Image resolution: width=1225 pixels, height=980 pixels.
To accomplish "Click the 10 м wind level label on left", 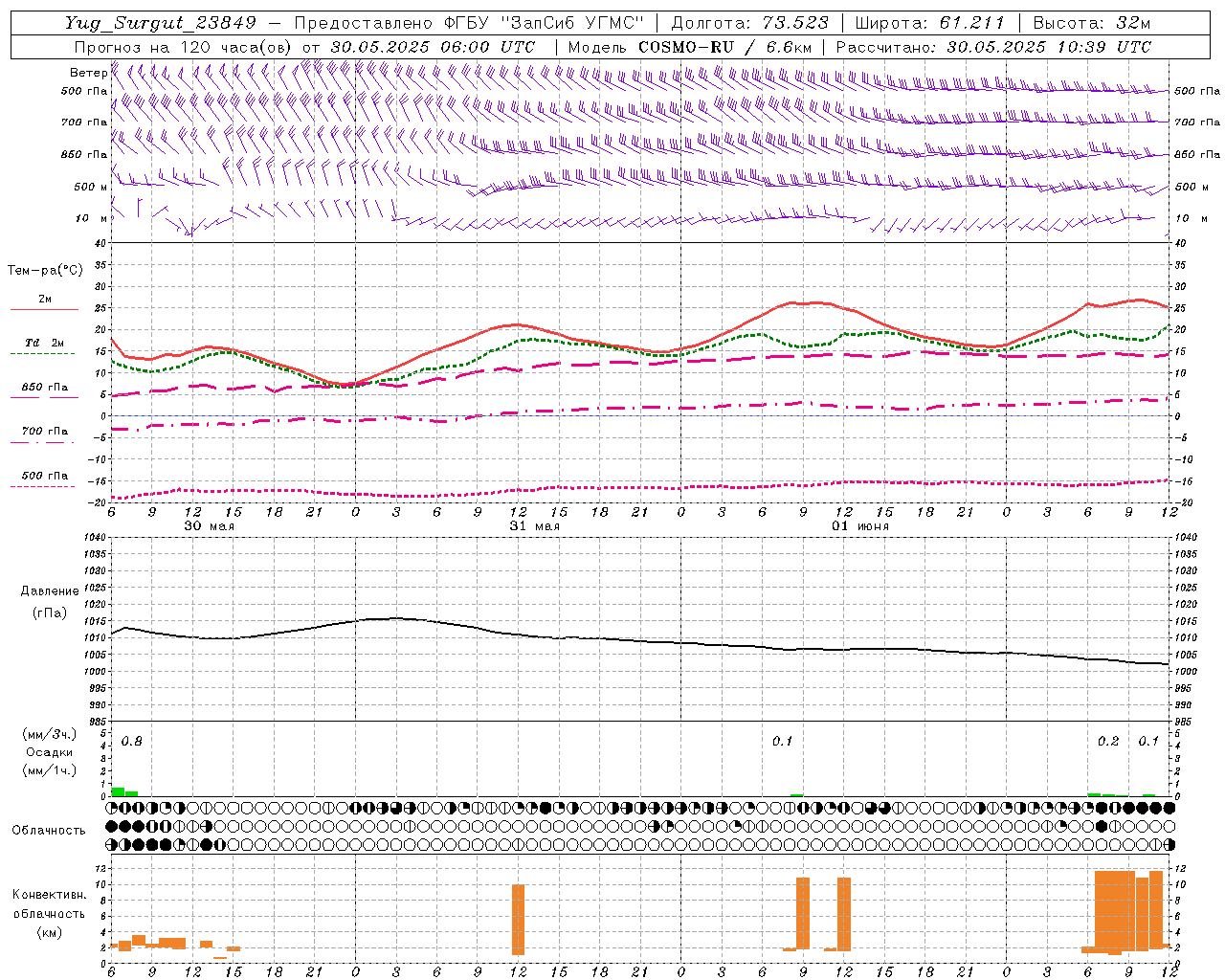I will tap(91, 218).
